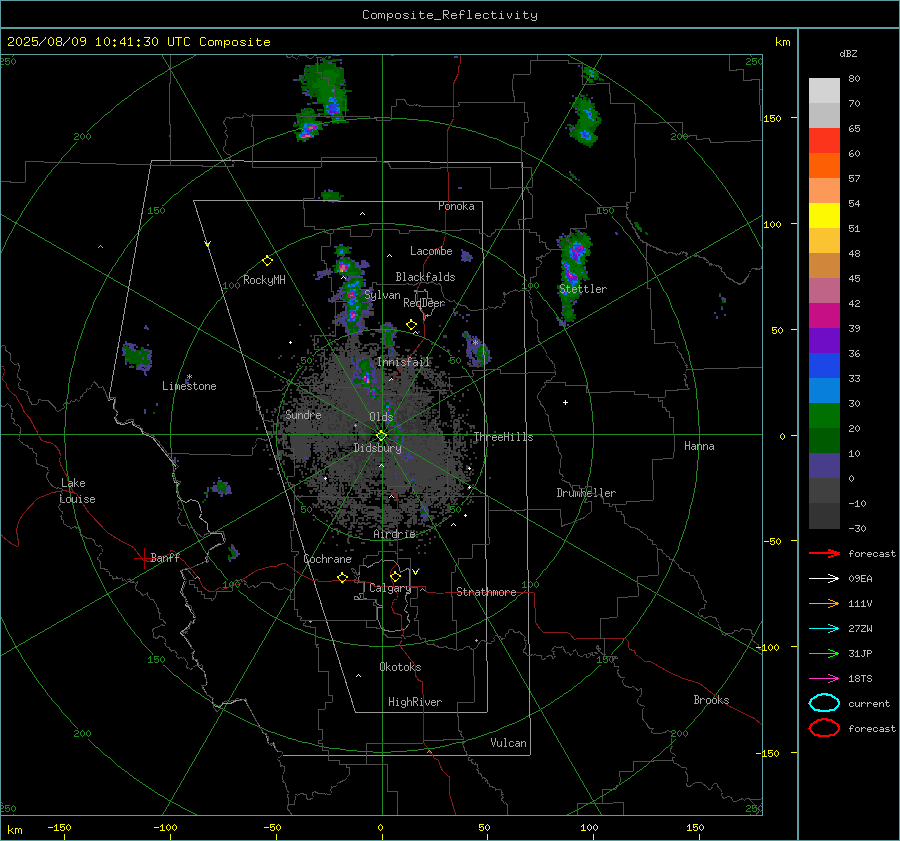Click the dBZ legend heading
Screen dimensions: 900x841
(x=848, y=53)
